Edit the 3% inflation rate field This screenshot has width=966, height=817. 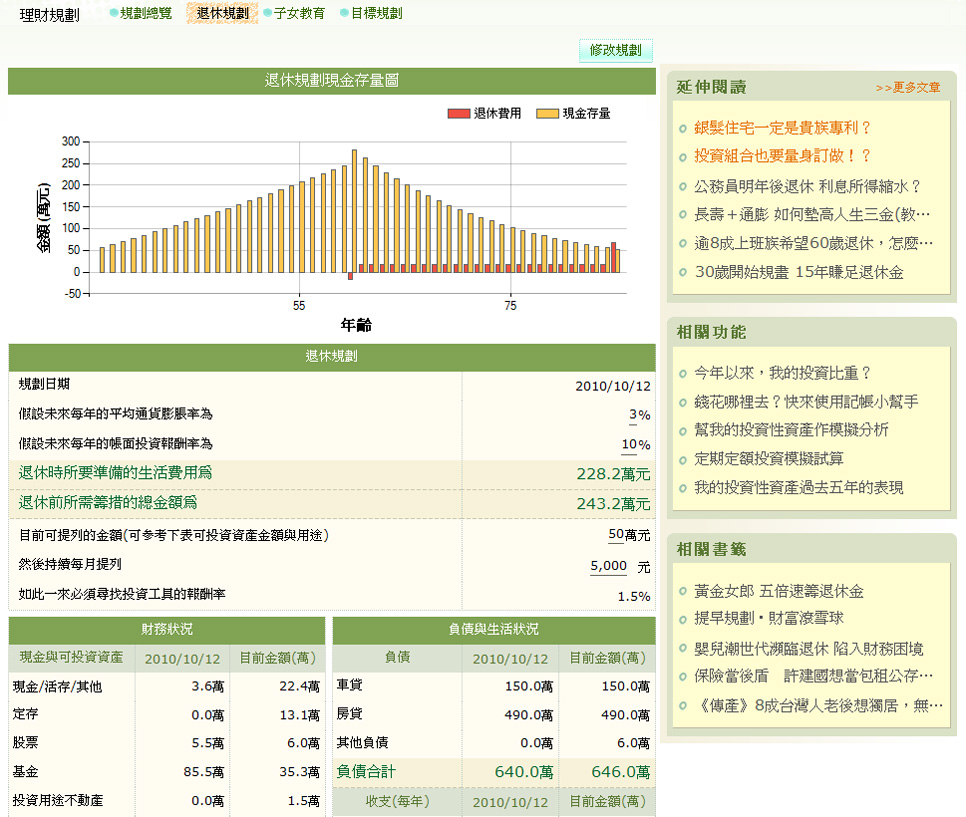point(633,415)
